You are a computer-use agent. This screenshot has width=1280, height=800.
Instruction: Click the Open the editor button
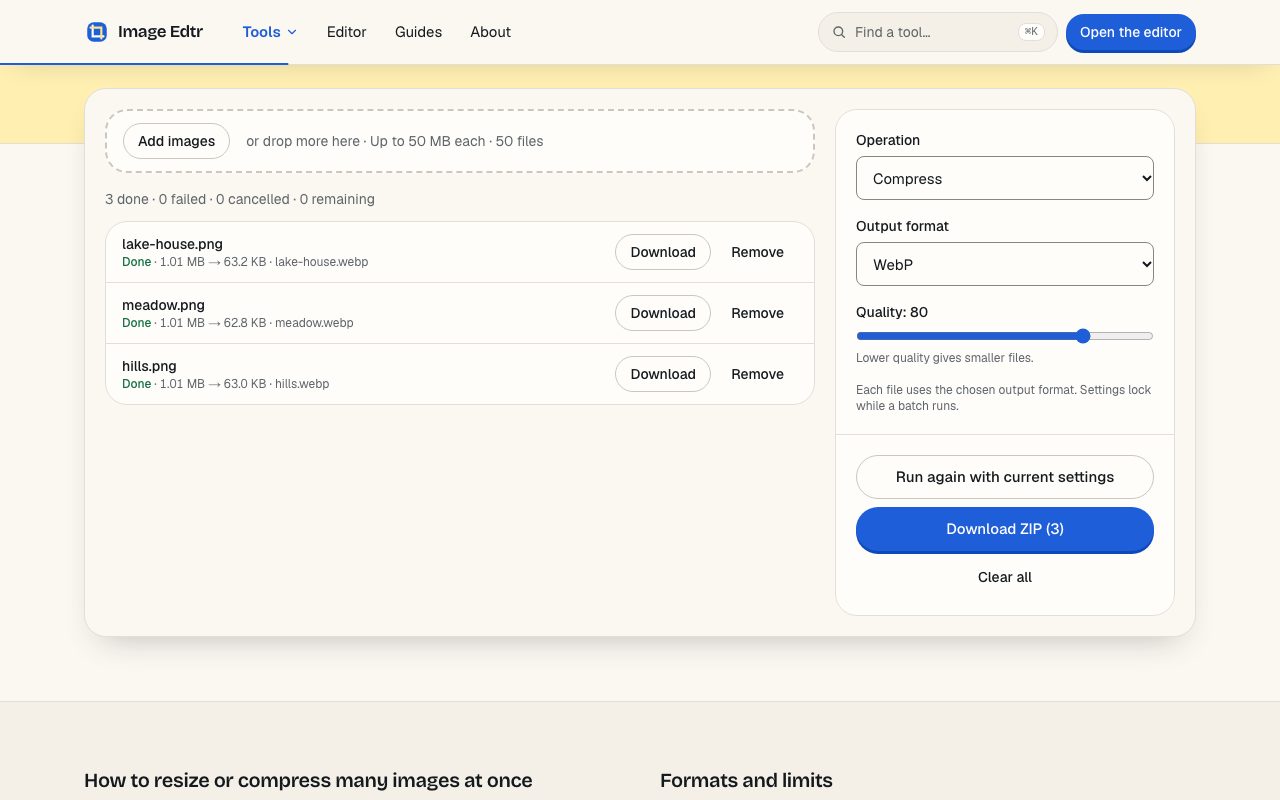pyautogui.click(x=1131, y=32)
